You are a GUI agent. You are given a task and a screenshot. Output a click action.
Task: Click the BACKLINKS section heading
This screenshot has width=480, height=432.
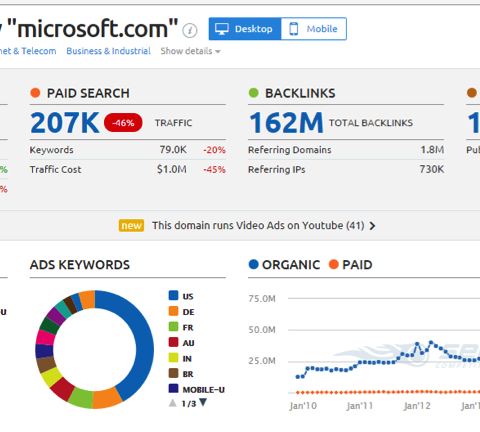pos(300,93)
